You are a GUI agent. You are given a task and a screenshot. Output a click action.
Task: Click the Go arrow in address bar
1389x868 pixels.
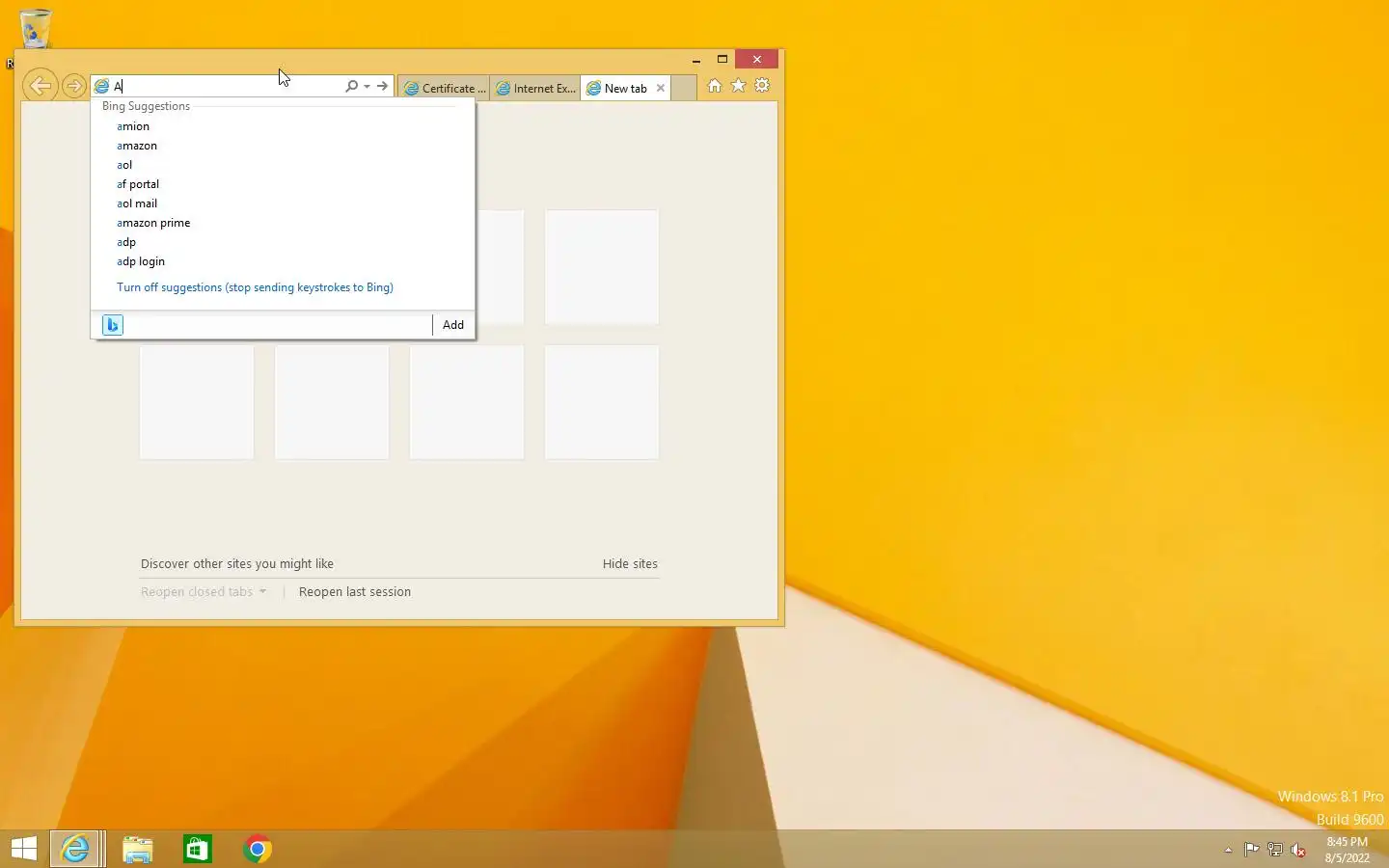[x=383, y=86]
